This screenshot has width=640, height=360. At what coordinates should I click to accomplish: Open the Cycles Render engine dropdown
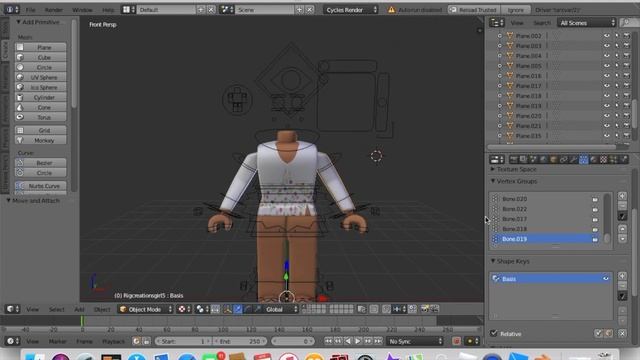tap(351, 10)
